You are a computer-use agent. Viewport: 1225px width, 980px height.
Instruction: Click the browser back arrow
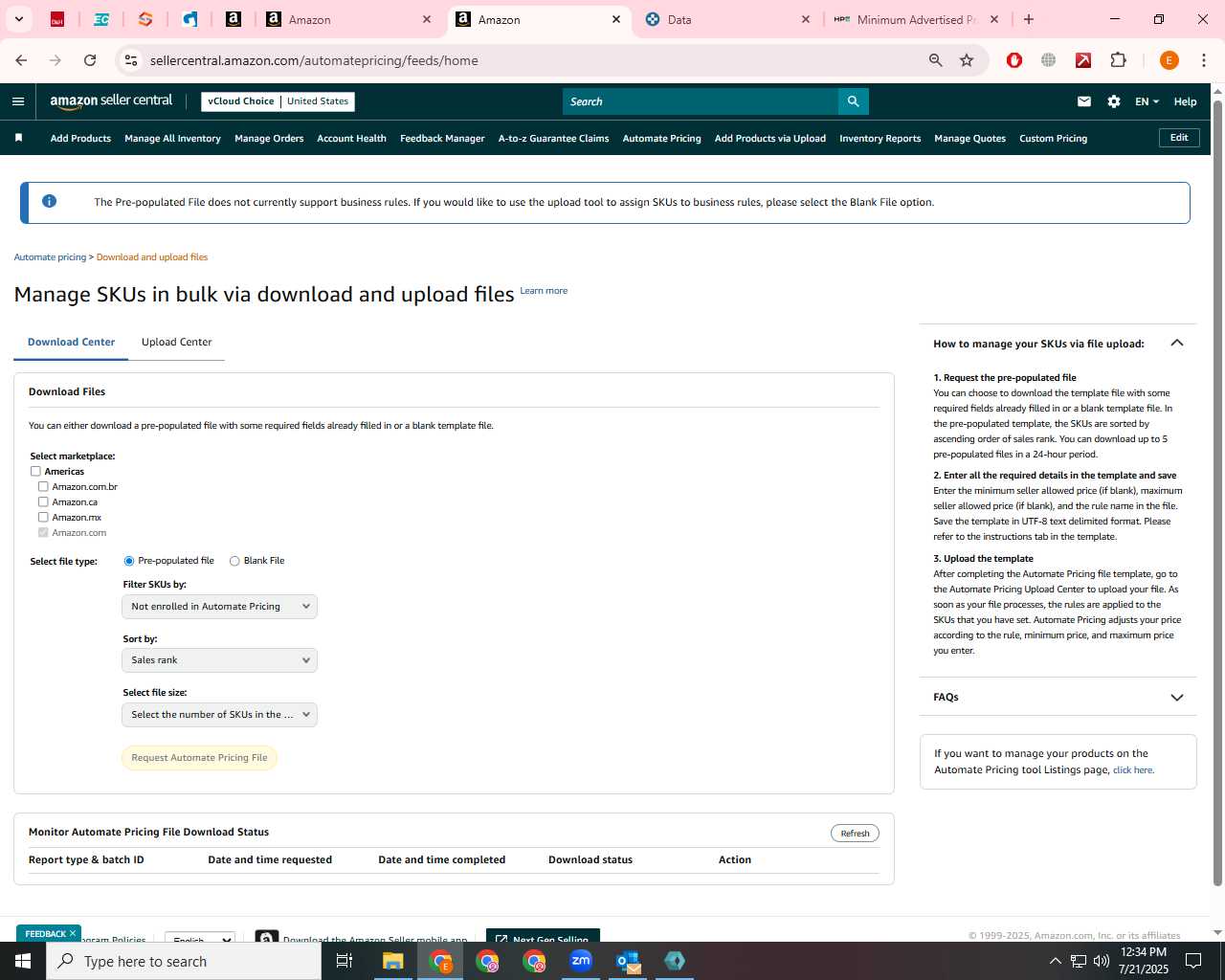pyautogui.click(x=21, y=60)
